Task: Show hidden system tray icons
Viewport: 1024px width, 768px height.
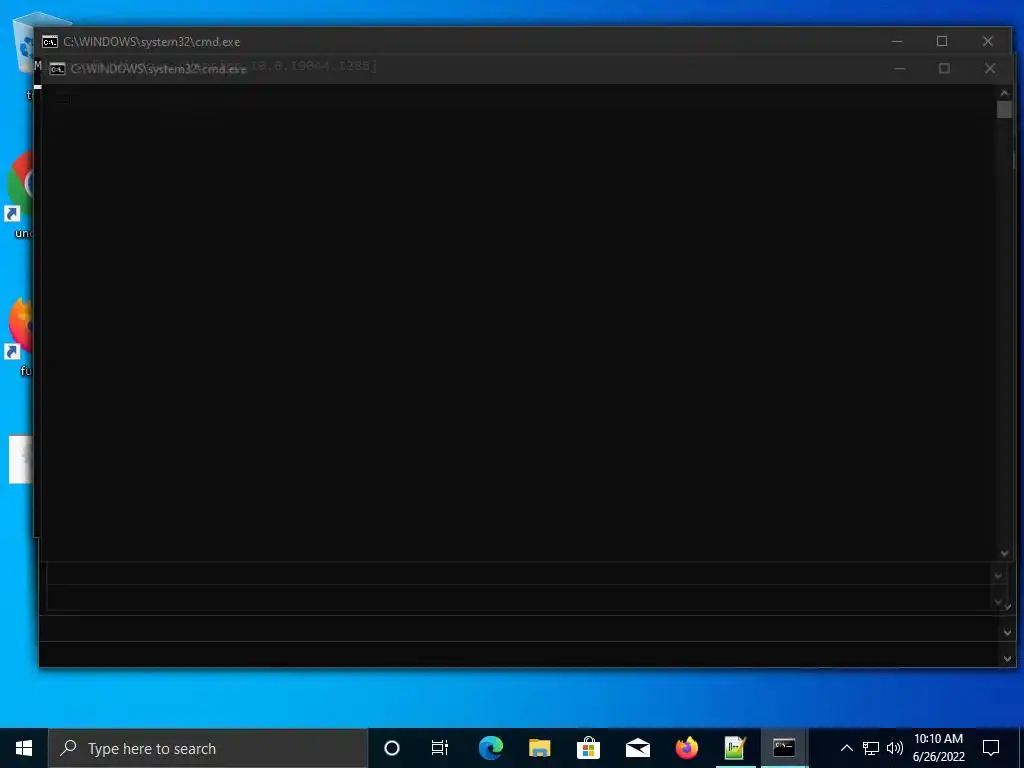Action: tap(846, 748)
